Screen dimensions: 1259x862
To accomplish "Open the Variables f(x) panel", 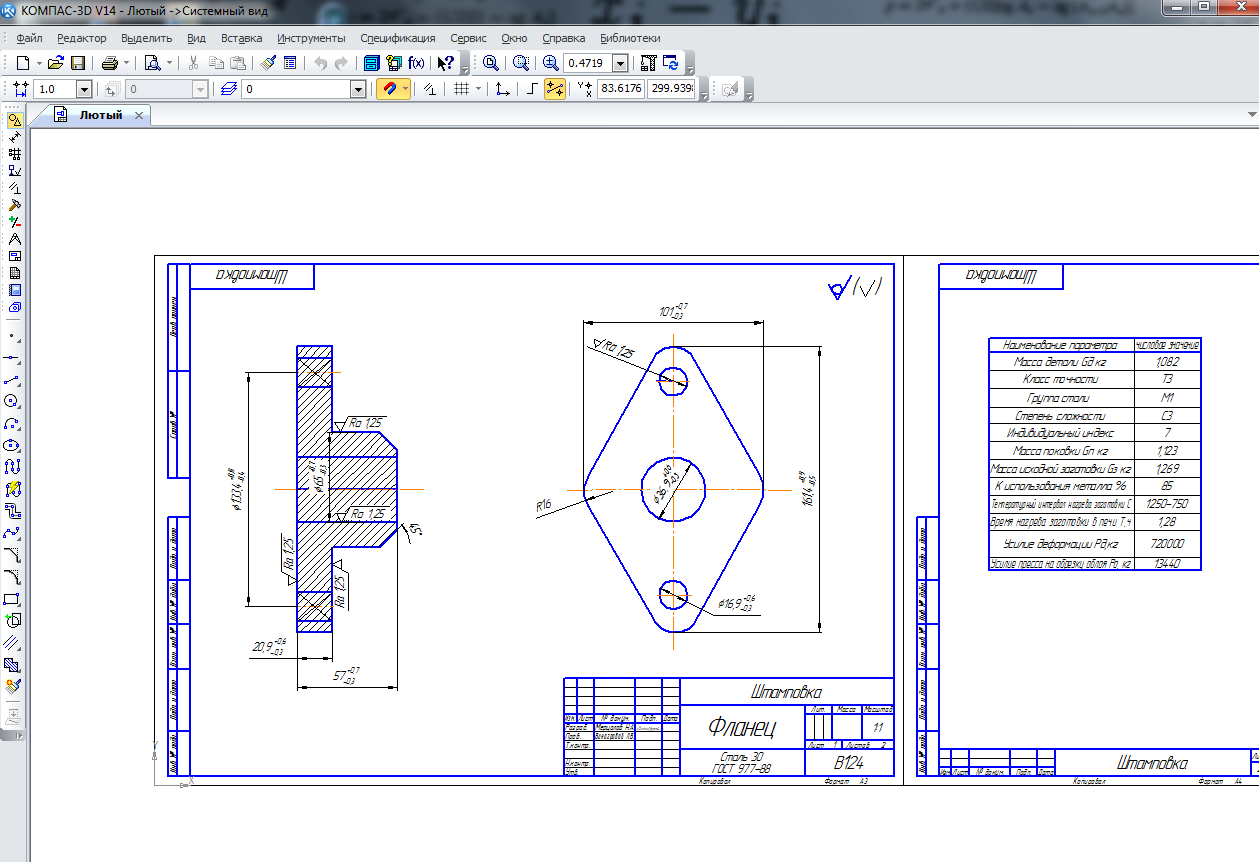I will (x=416, y=63).
